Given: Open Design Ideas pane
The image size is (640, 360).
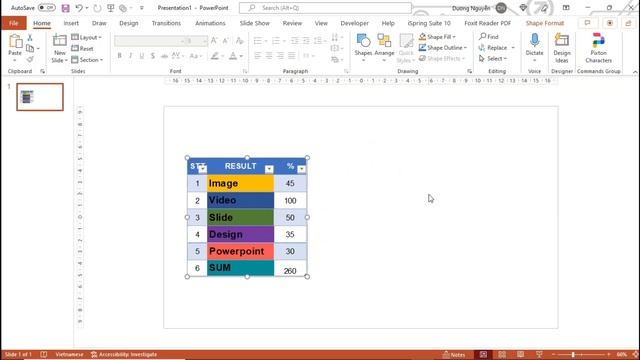Looking at the screenshot, I should click(562, 48).
